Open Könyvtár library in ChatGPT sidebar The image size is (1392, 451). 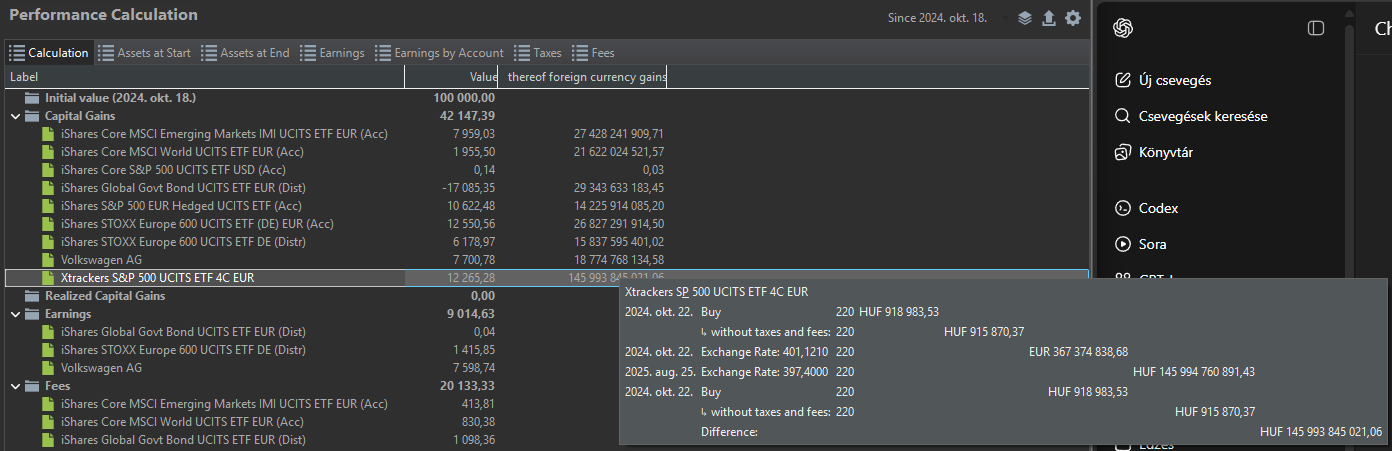(1152, 152)
